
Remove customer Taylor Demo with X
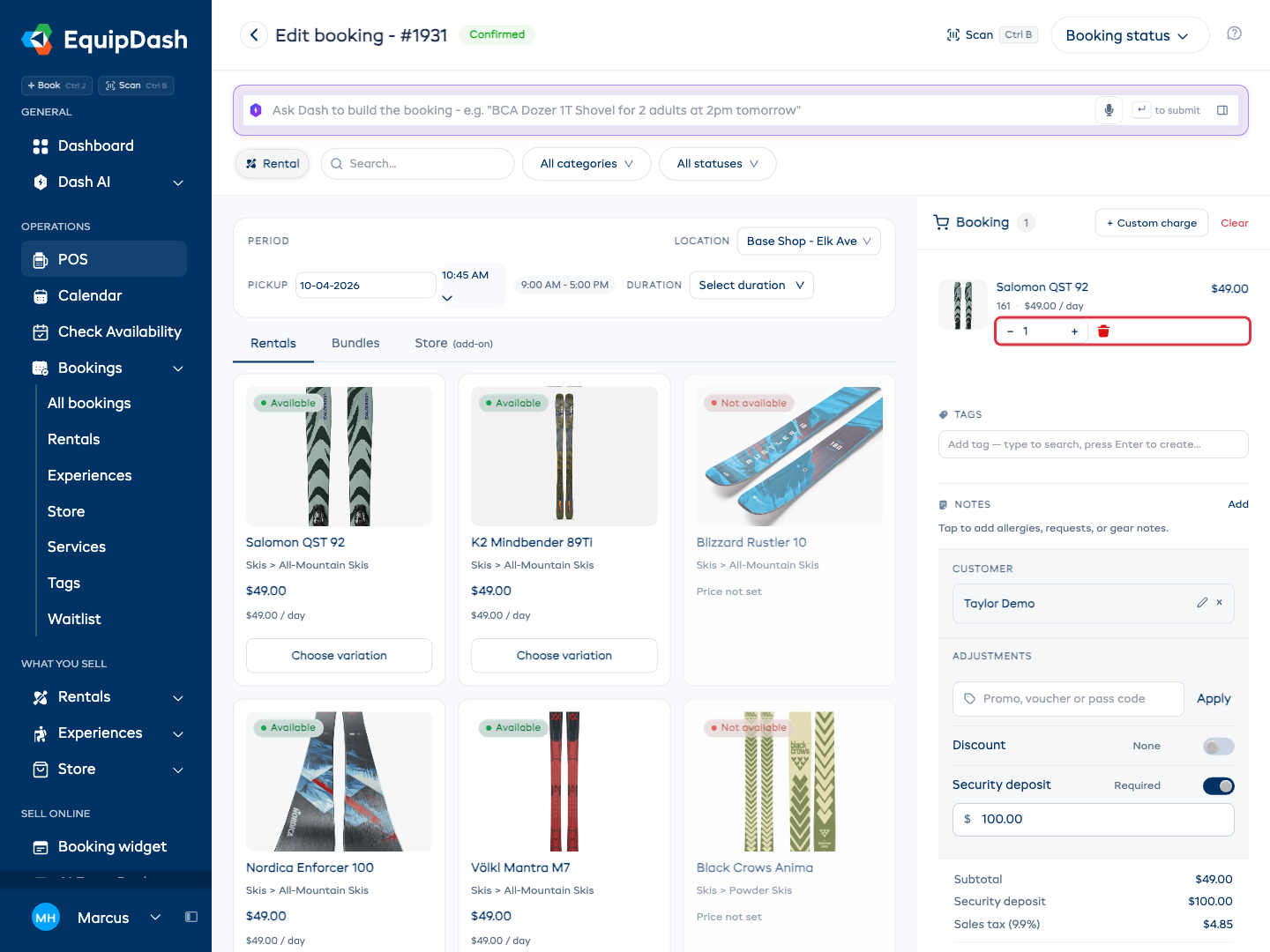(x=1220, y=603)
